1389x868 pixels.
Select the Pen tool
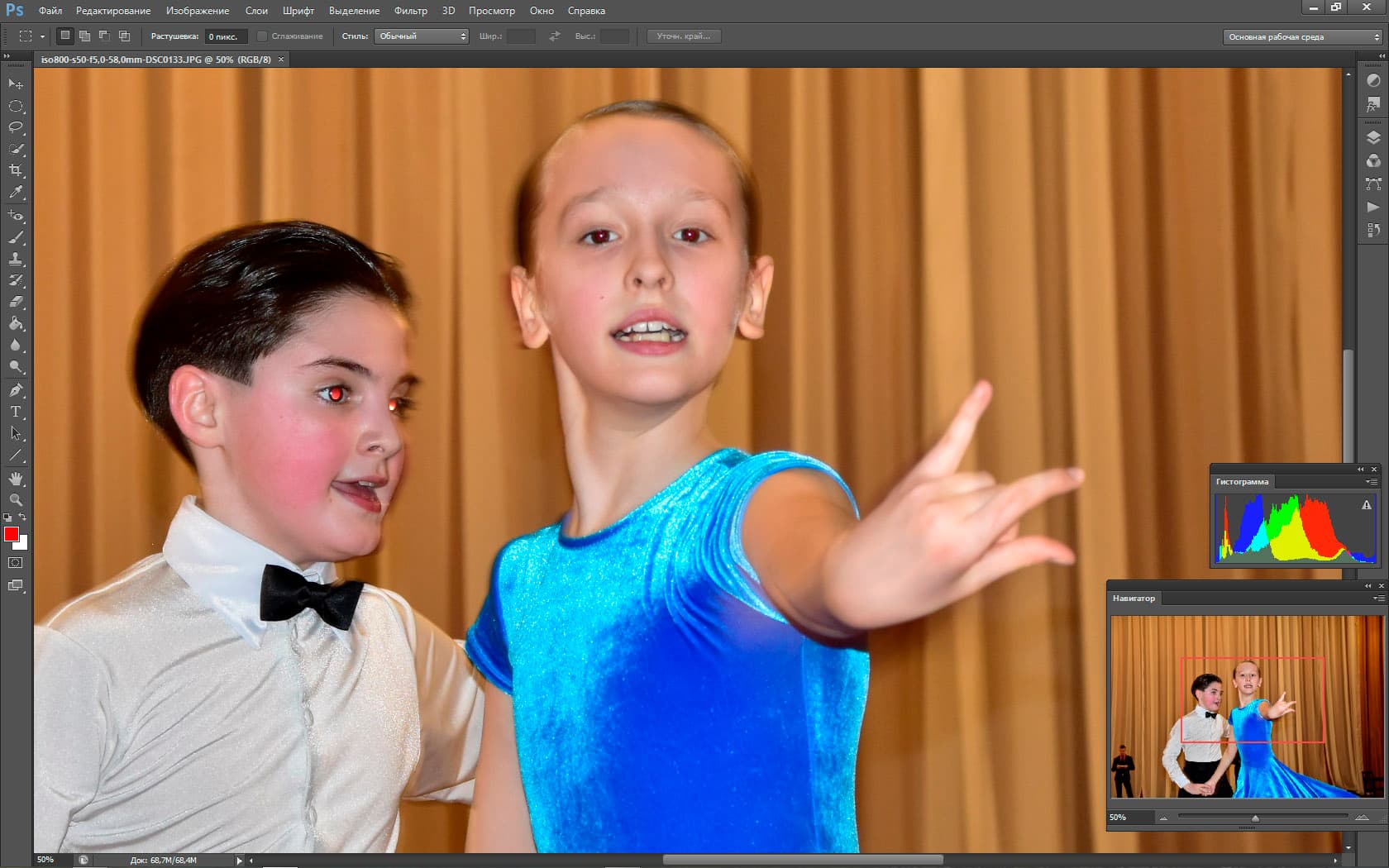16,390
